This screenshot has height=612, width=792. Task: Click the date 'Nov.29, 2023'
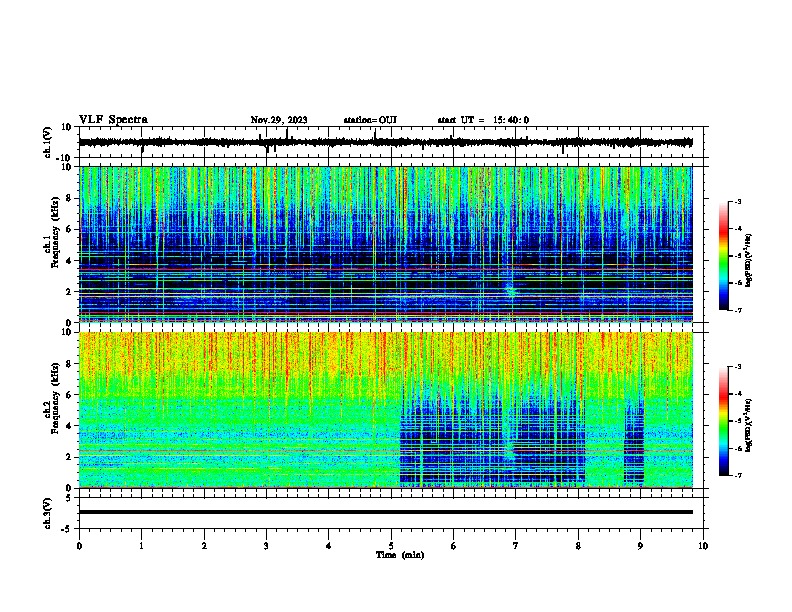click(279, 120)
